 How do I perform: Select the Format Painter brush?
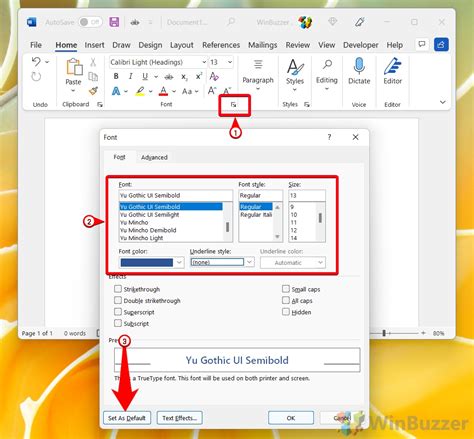[x=93, y=91]
